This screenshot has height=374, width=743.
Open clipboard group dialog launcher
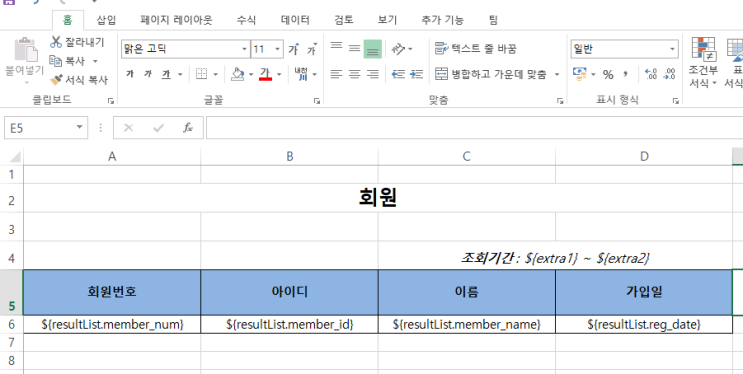coord(110,100)
